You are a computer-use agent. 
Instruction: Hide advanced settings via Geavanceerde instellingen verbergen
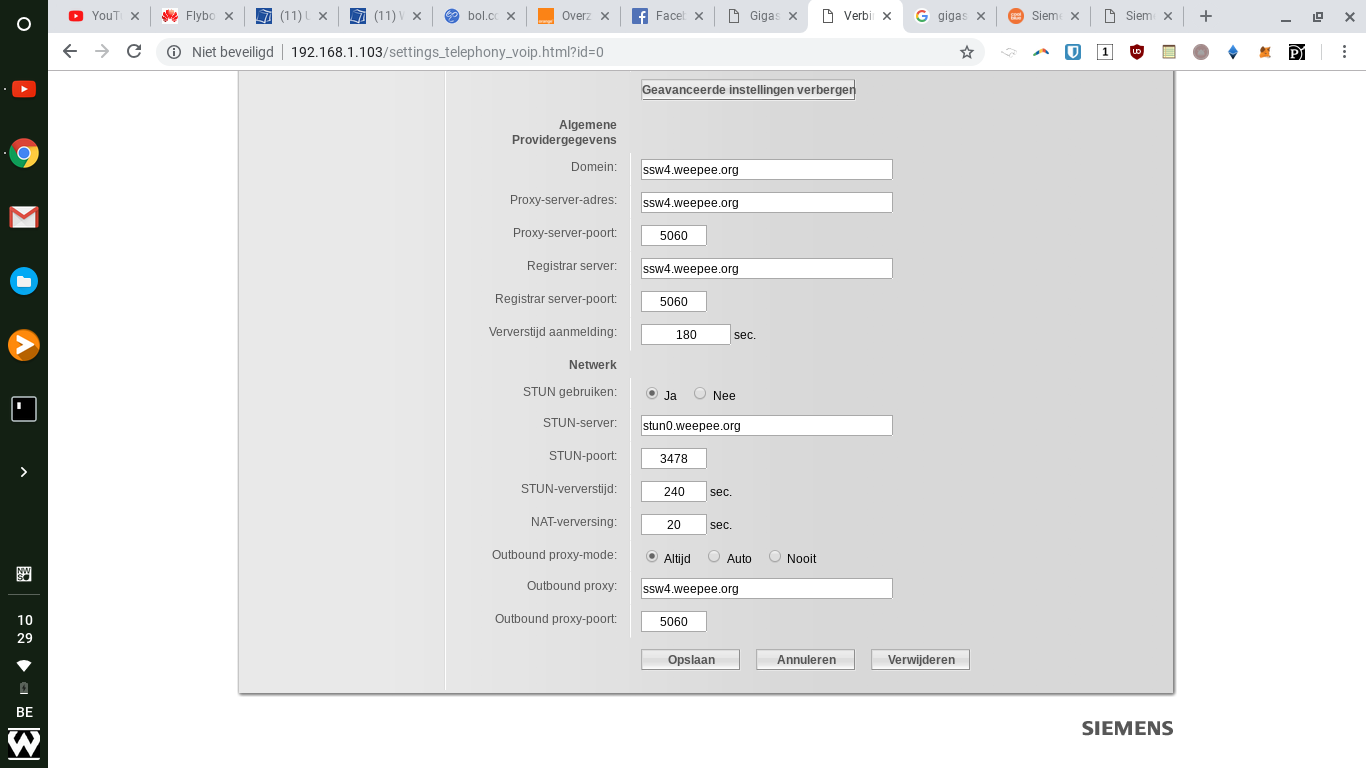click(748, 90)
